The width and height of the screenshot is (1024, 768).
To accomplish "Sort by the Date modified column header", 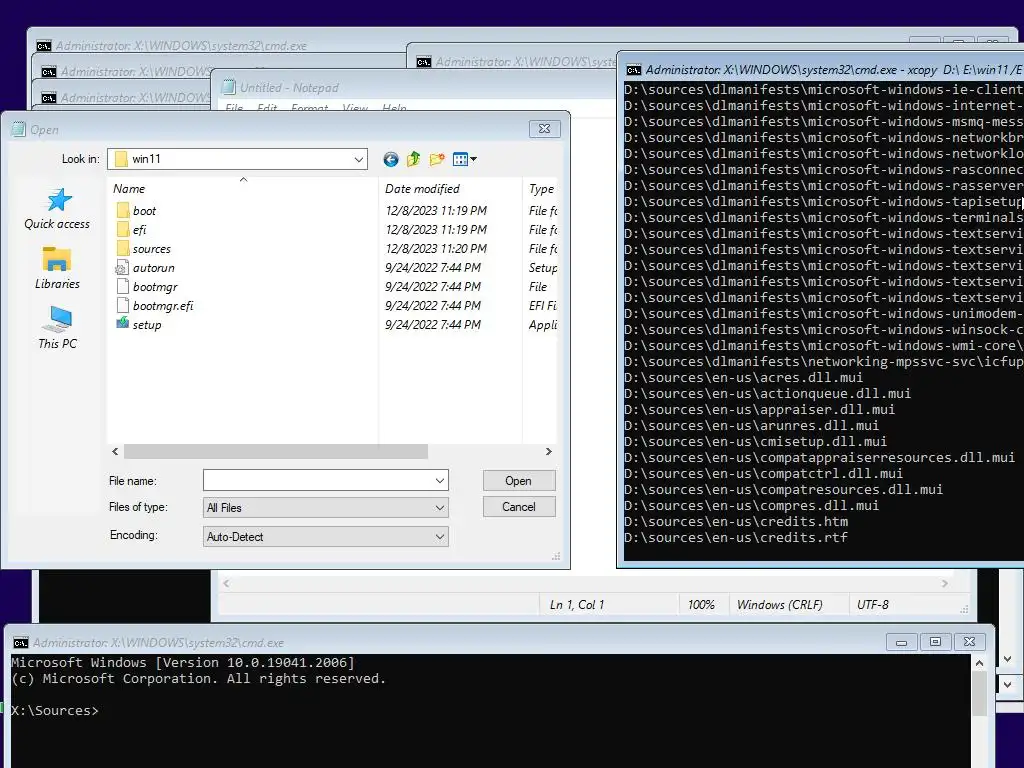I will pyautogui.click(x=450, y=189).
